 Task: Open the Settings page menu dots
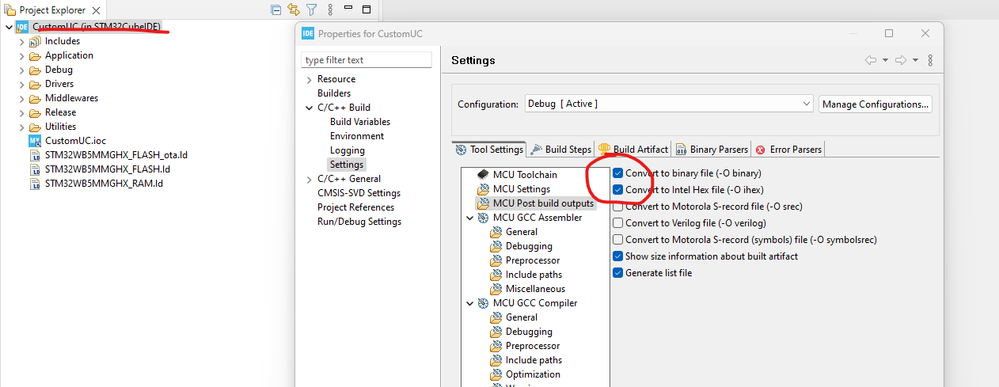click(x=930, y=60)
